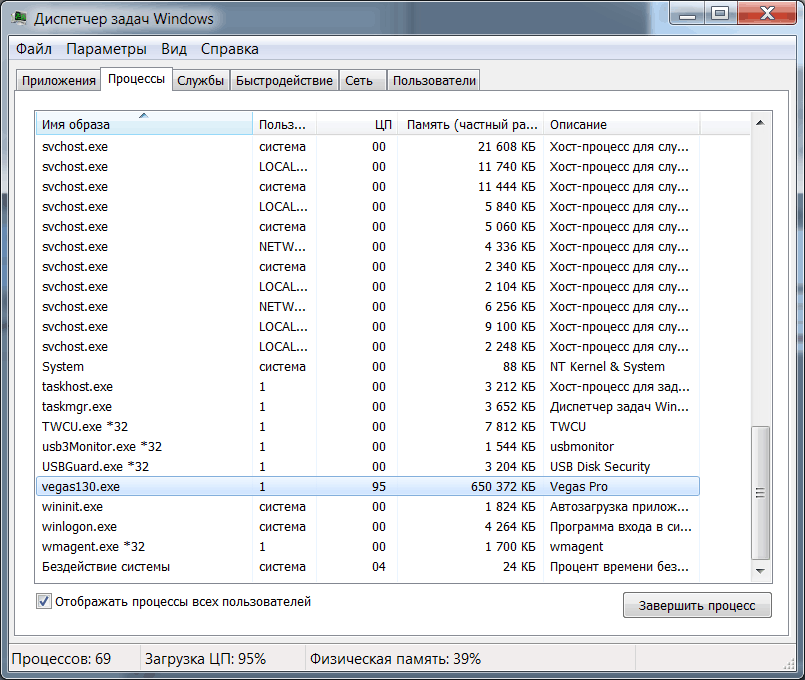Select svchost.exe row using 6 256 КБ
This screenshot has width=805, height=680.
368,306
